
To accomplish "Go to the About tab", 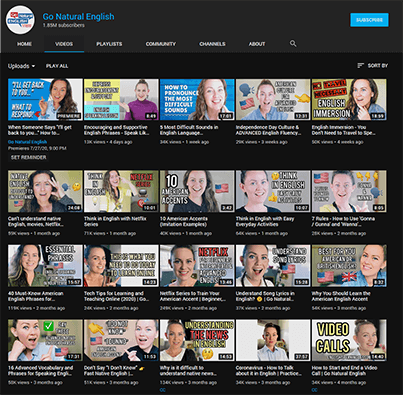I will [x=257, y=44].
